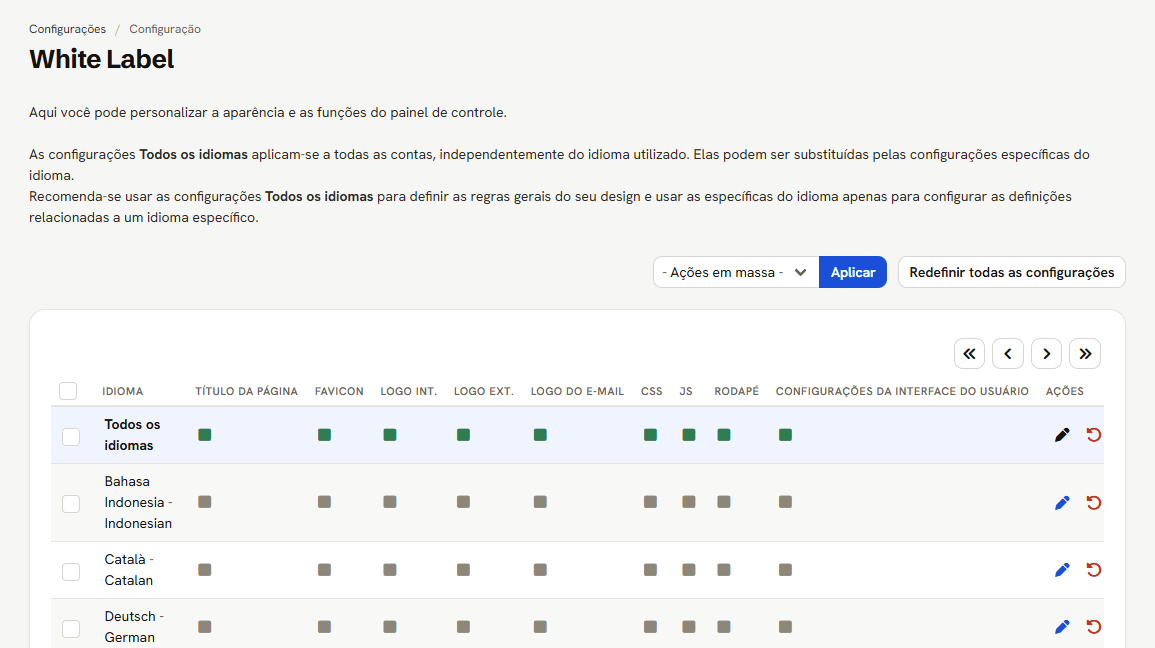The height and width of the screenshot is (648, 1155).
Task: Click the Configurações da Interface do Usuário header
Action: click(902, 392)
